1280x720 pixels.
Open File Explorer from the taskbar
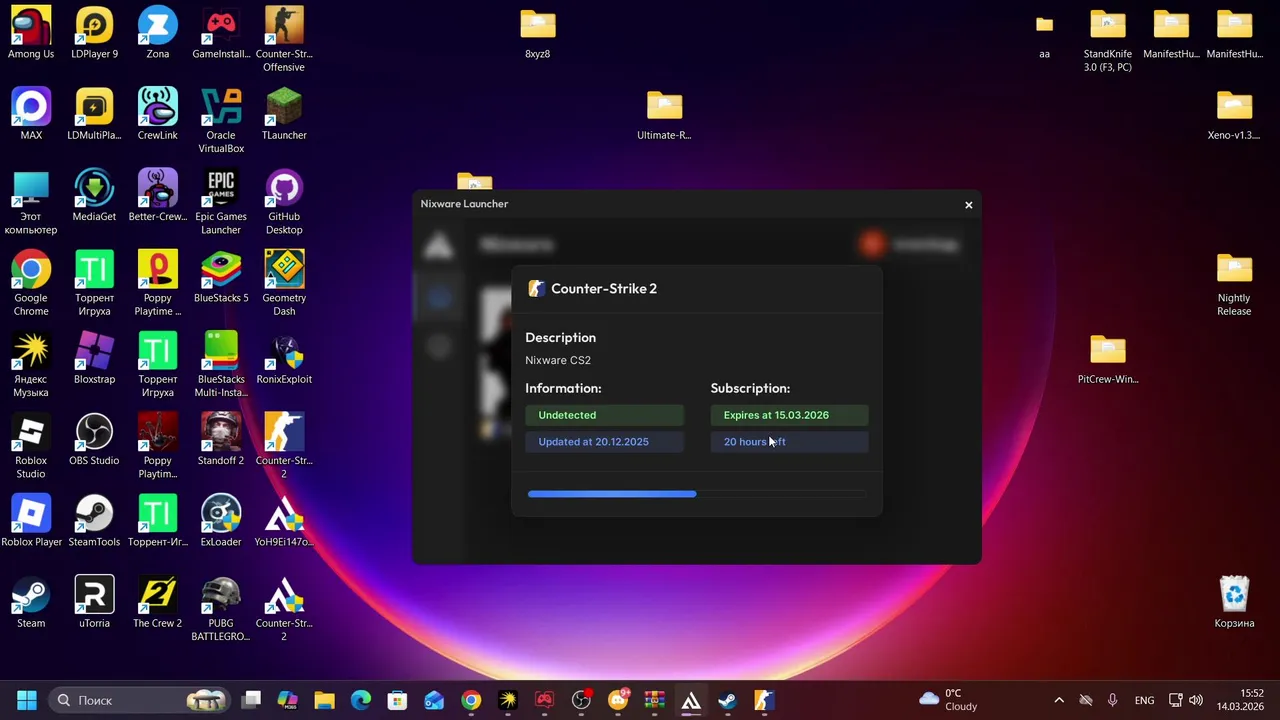click(x=324, y=700)
